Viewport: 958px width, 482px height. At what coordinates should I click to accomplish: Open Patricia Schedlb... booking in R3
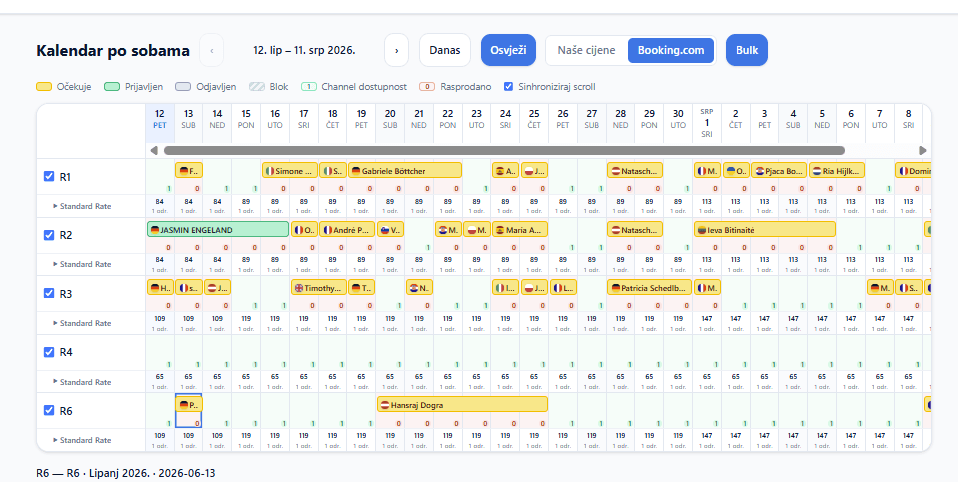pyautogui.click(x=649, y=288)
